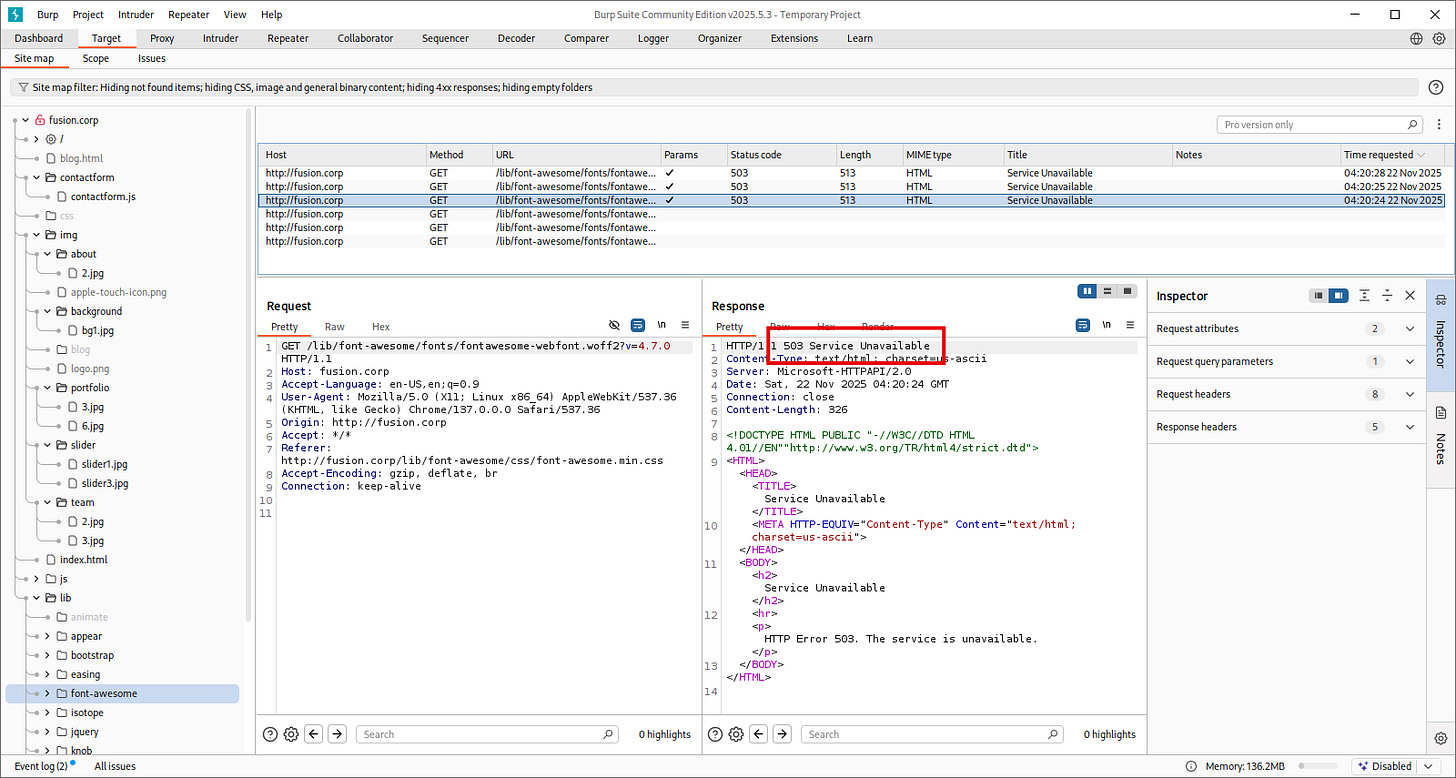This screenshot has height=778, width=1456.
Task: Open the Repeater tab
Action: 288,39
